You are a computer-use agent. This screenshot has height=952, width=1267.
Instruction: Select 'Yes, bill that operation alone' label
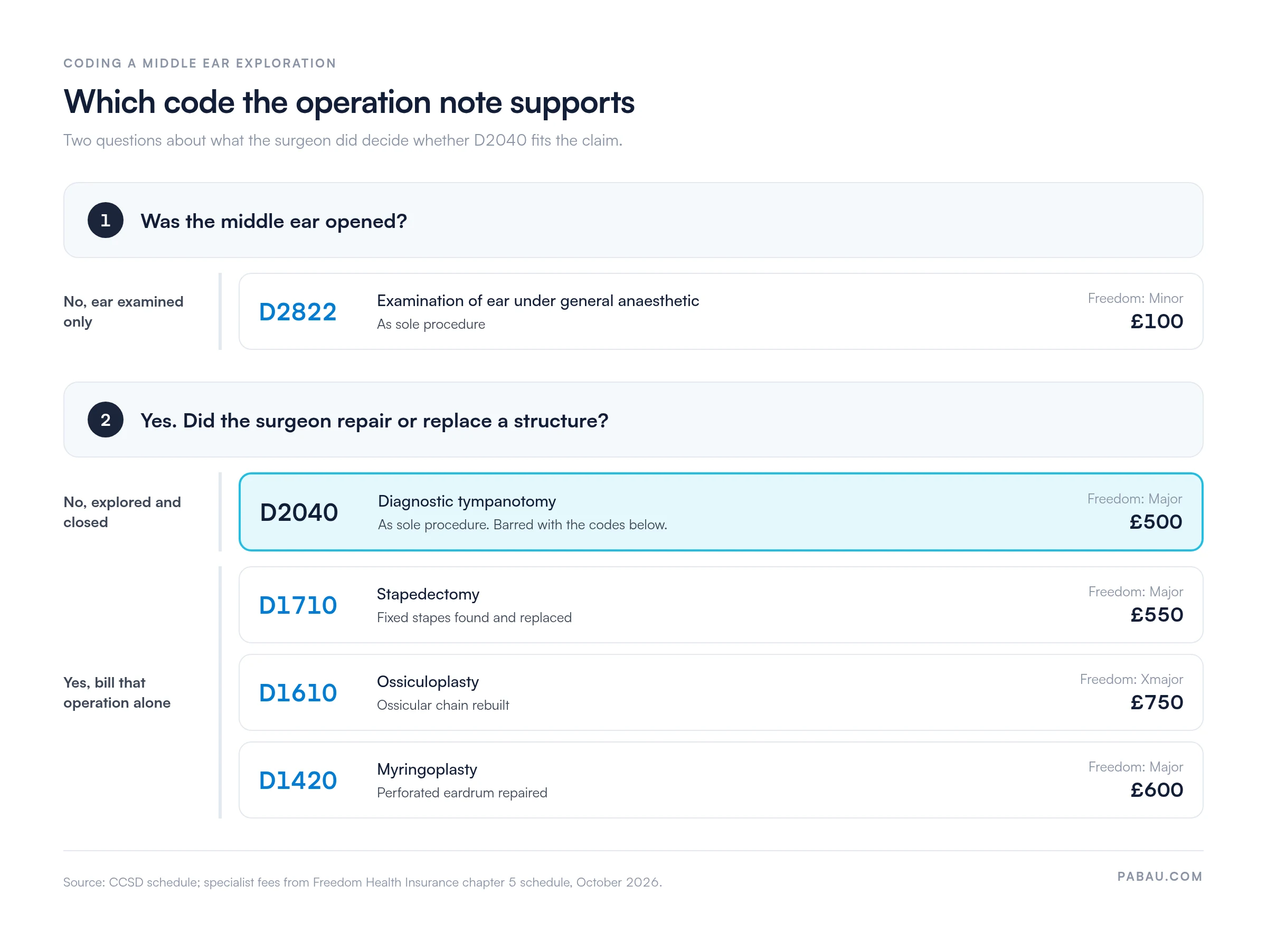(117, 693)
